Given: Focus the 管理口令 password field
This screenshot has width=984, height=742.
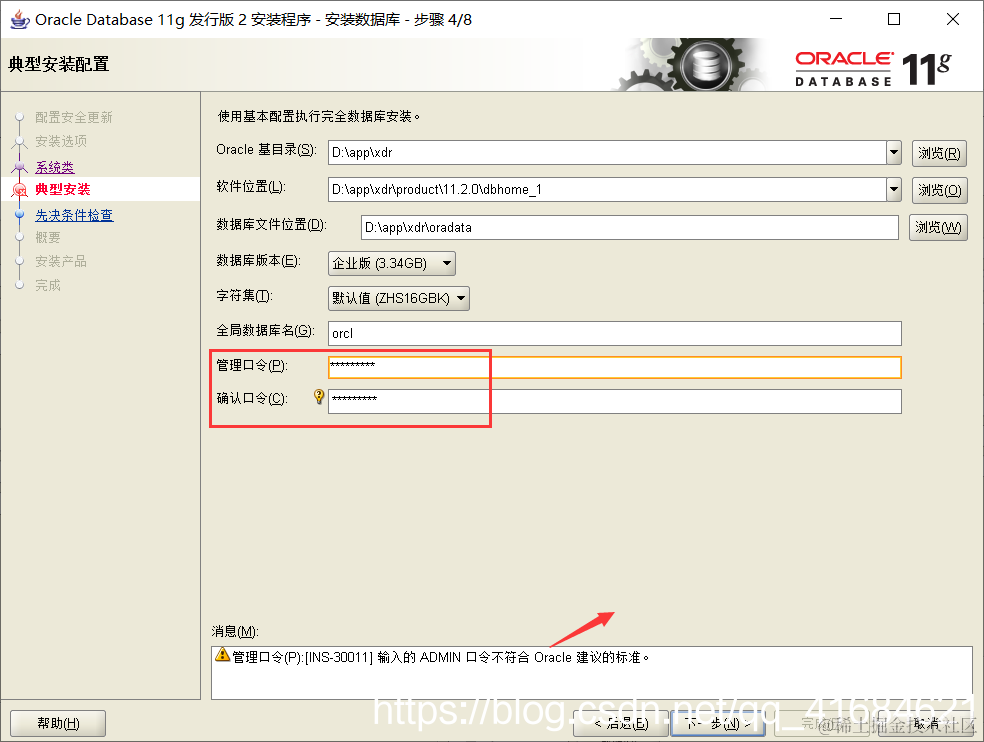Looking at the screenshot, I should 614,367.
